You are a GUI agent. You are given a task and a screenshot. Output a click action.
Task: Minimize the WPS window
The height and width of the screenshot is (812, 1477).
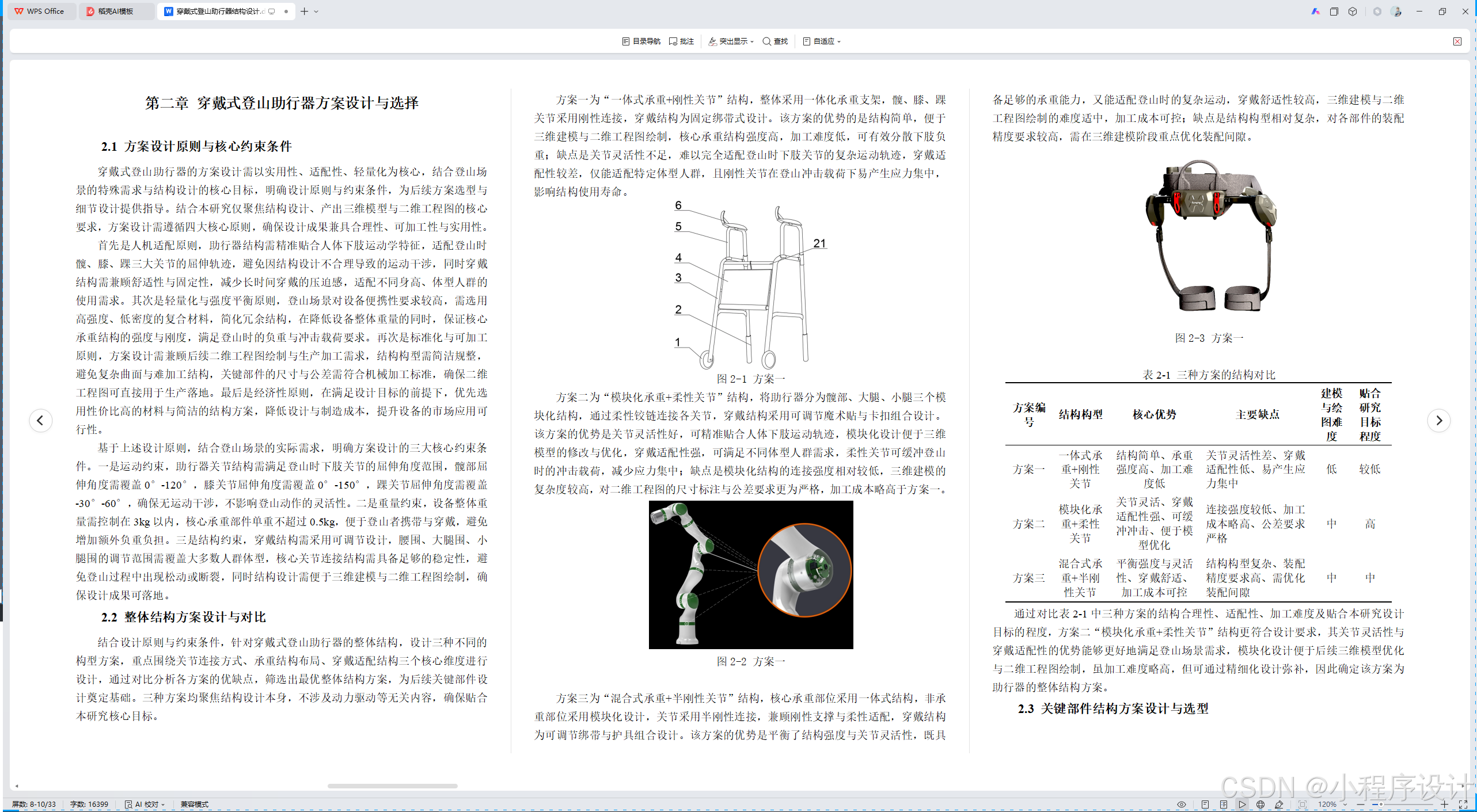(1419, 11)
